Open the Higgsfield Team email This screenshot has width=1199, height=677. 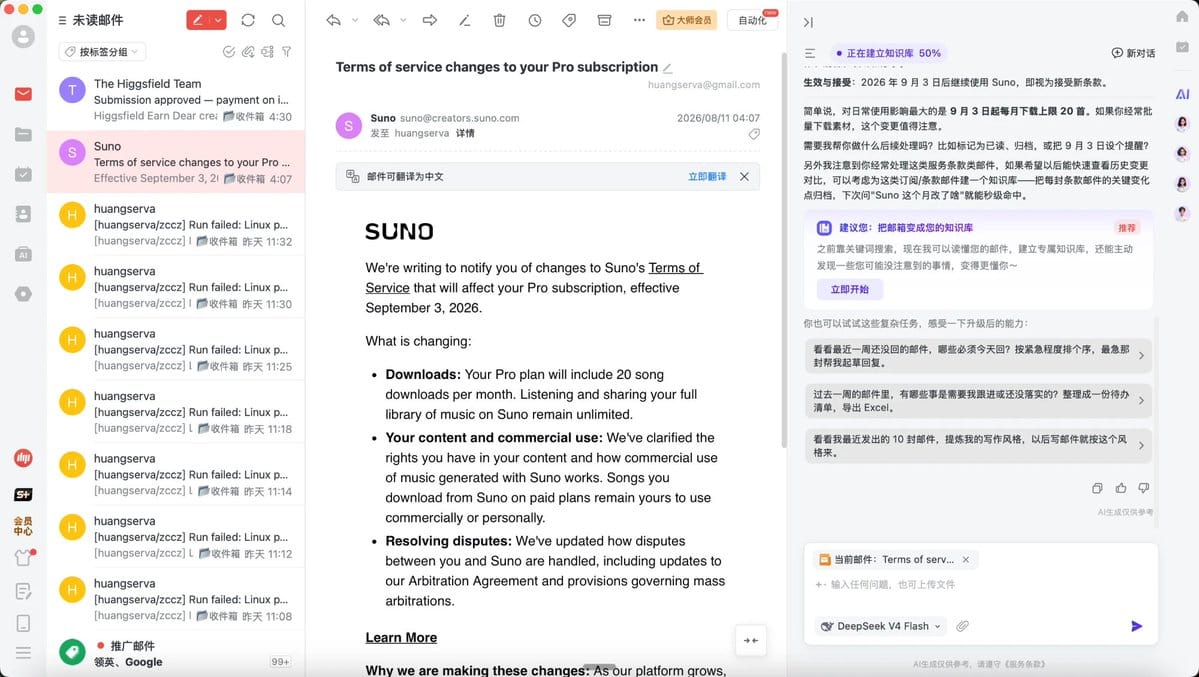(176, 99)
